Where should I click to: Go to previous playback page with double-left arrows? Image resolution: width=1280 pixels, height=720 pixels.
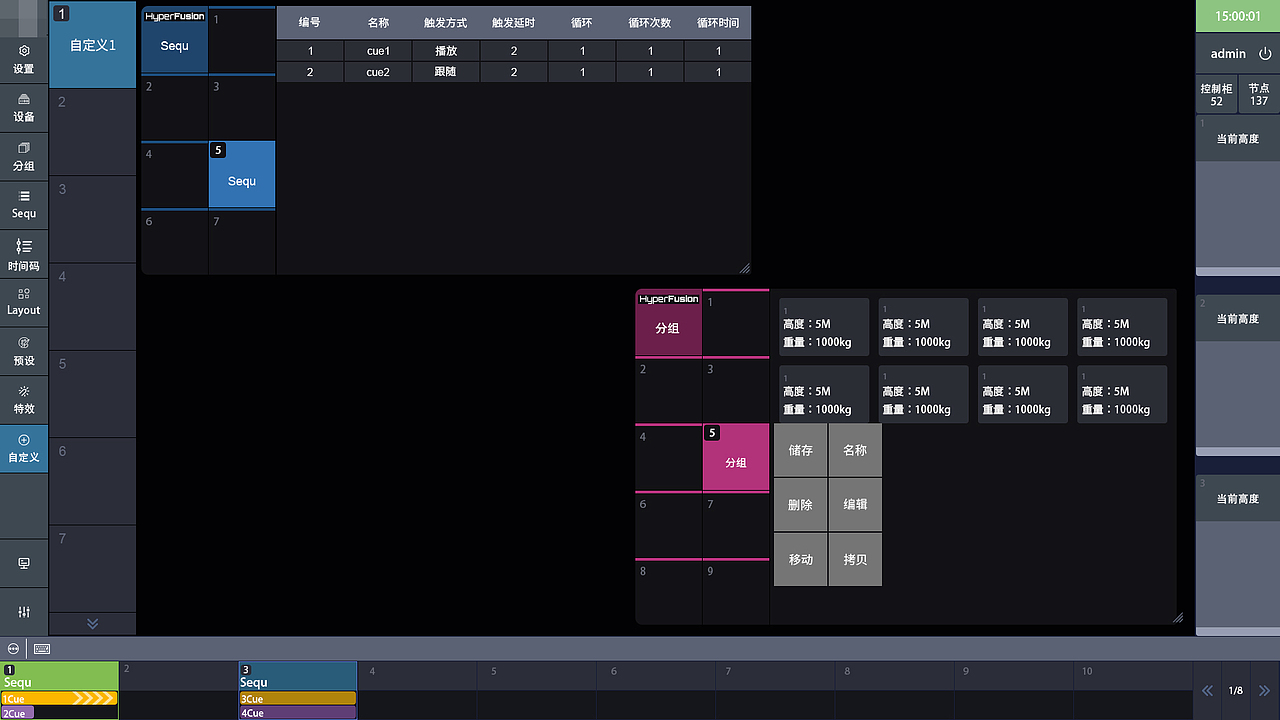click(x=1207, y=691)
